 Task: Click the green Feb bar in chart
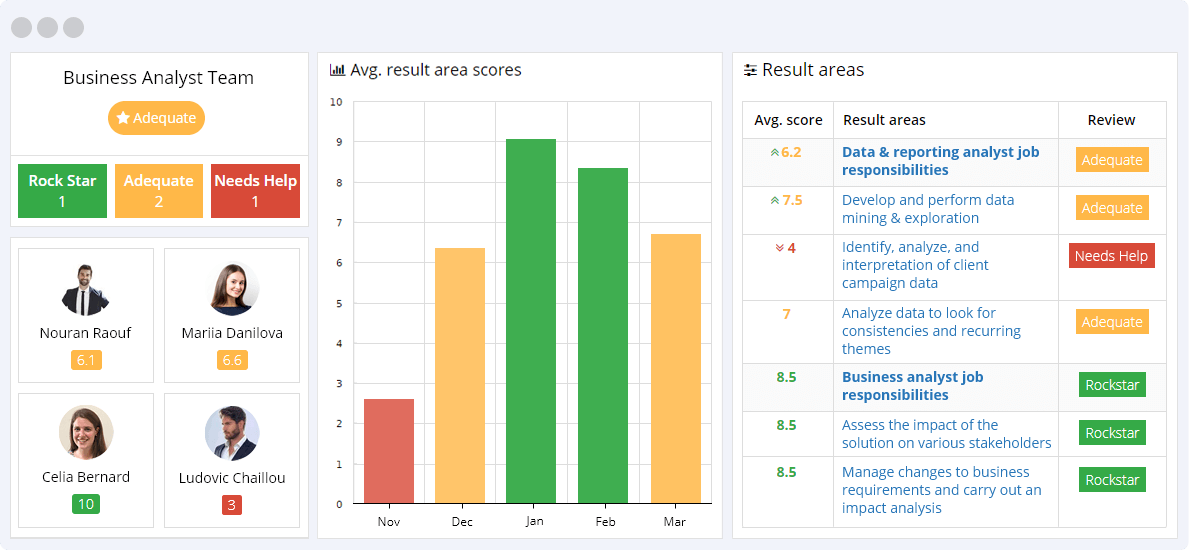pyautogui.click(x=603, y=335)
